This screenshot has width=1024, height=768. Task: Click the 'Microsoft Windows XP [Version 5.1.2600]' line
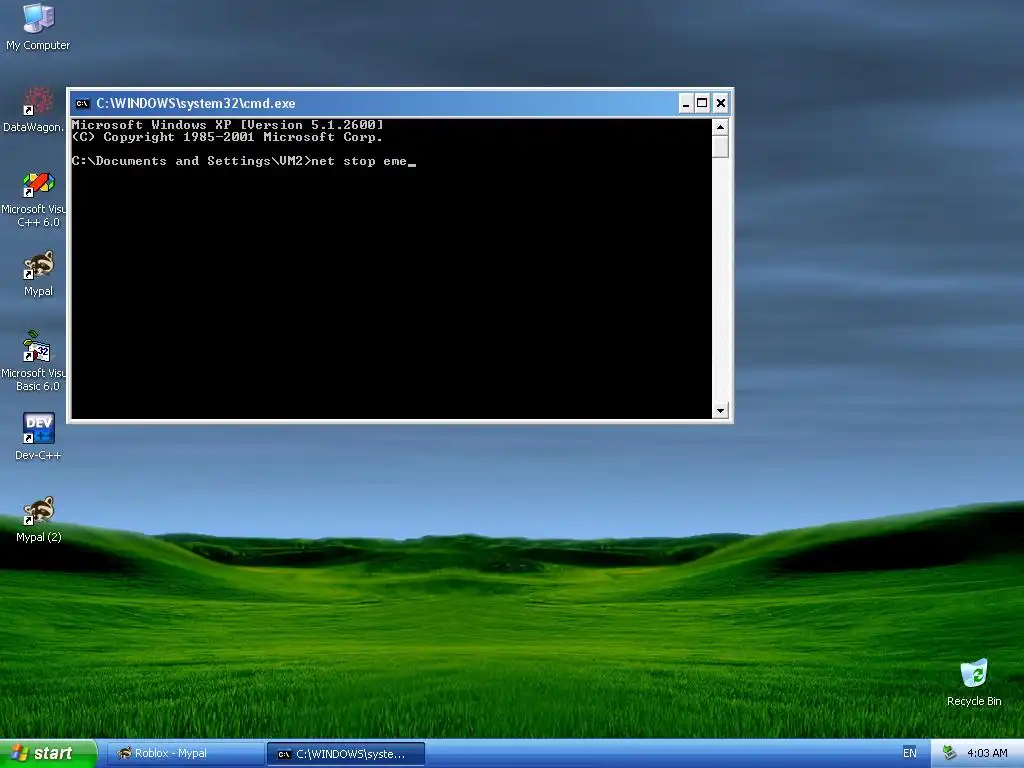click(x=227, y=125)
